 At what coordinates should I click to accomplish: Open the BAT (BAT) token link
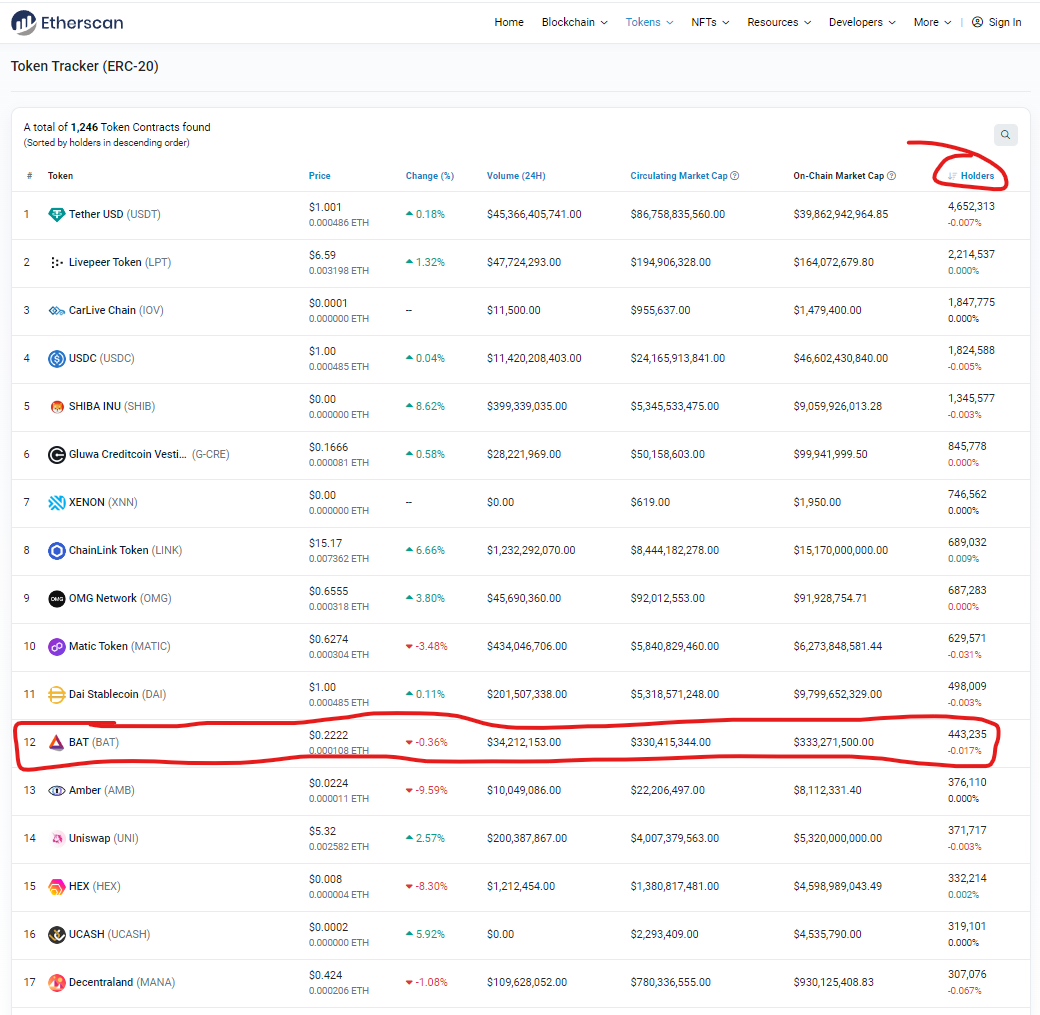(94, 742)
